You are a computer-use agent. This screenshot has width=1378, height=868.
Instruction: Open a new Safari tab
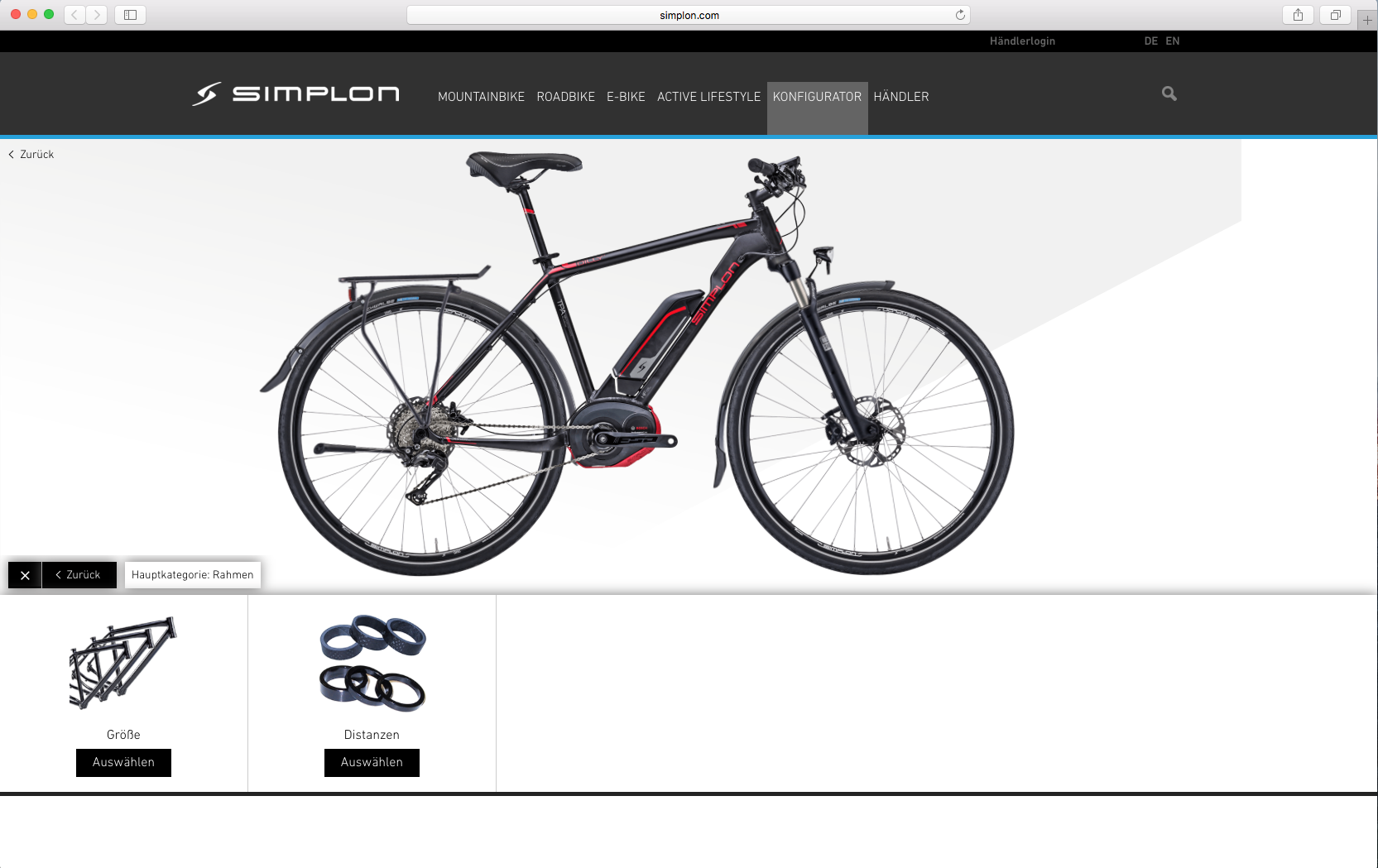(x=1367, y=20)
